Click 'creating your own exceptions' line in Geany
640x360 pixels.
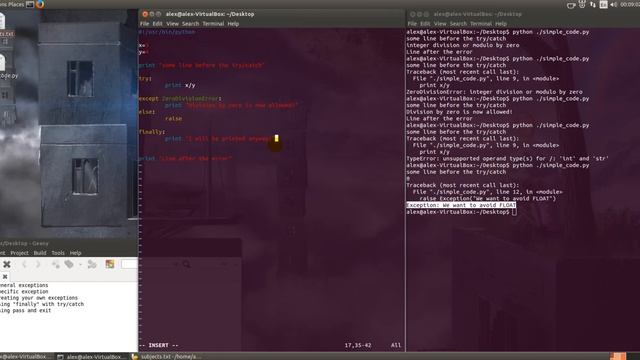coord(39,298)
